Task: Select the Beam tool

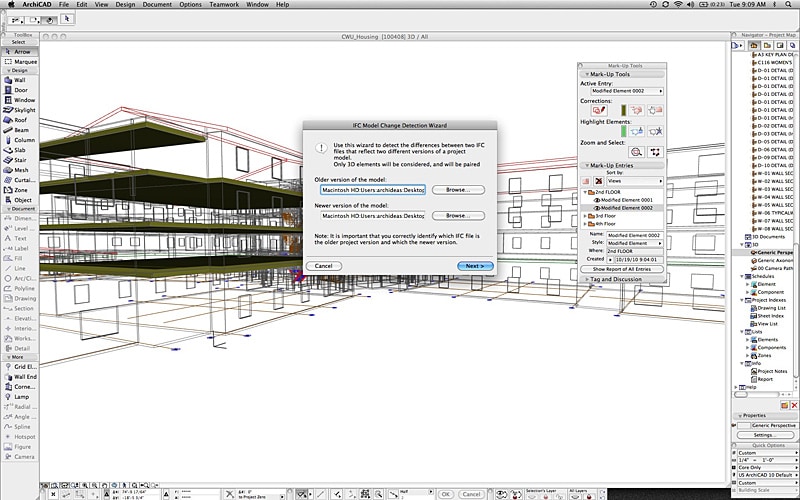Action: [x=19, y=130]
